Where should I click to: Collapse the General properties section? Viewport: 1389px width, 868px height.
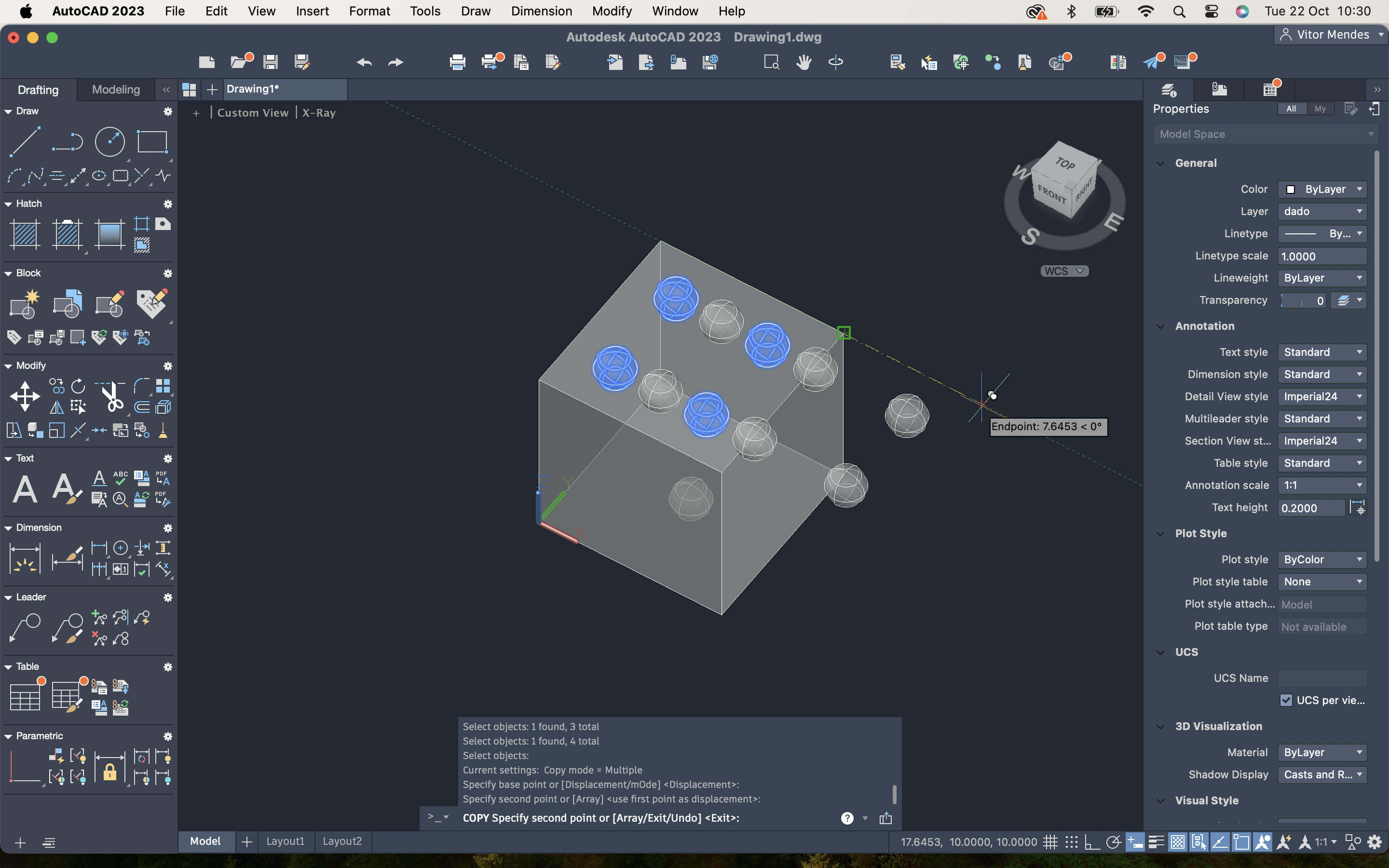coord(1160,163)
